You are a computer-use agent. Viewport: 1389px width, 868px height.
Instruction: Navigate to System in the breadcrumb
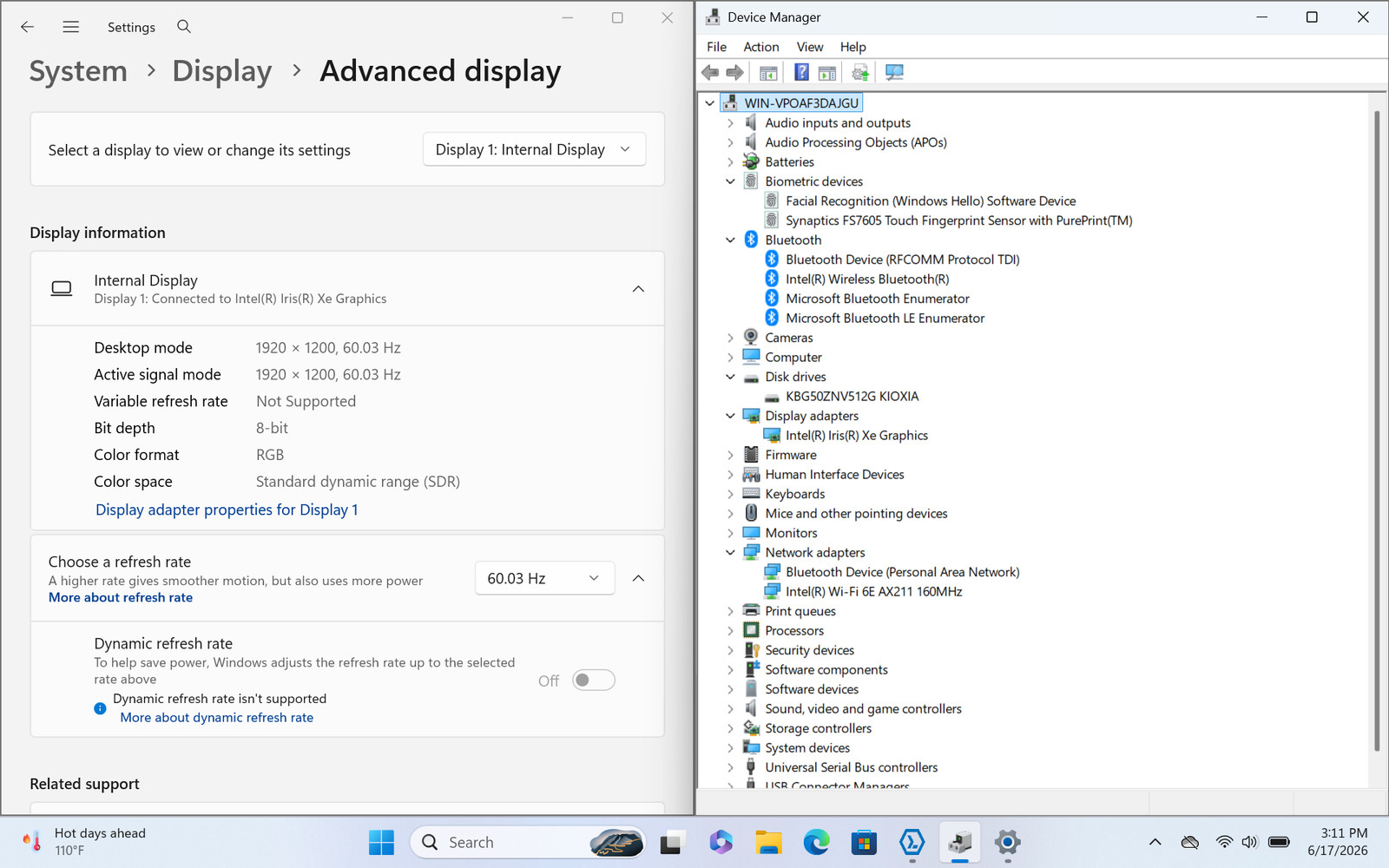point(78,71)
